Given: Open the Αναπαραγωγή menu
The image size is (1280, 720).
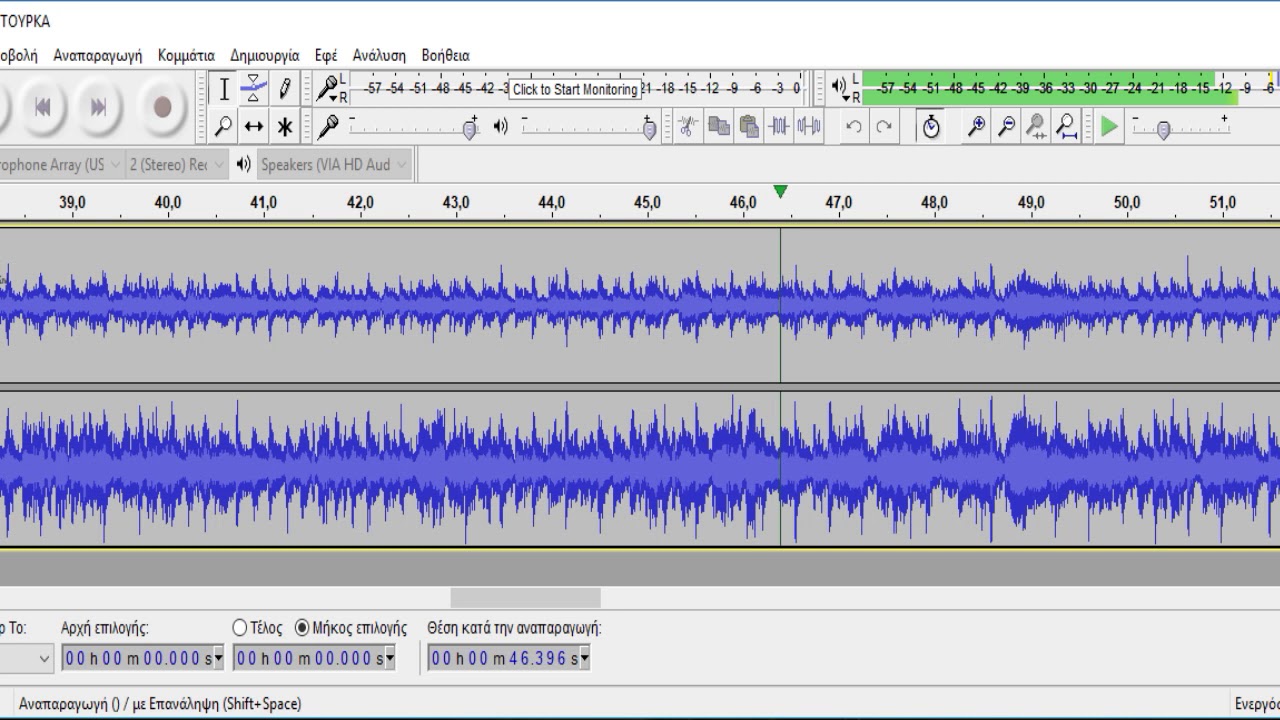Looking at the screenshot, I should pyautogui.click(x=98, y=55).
